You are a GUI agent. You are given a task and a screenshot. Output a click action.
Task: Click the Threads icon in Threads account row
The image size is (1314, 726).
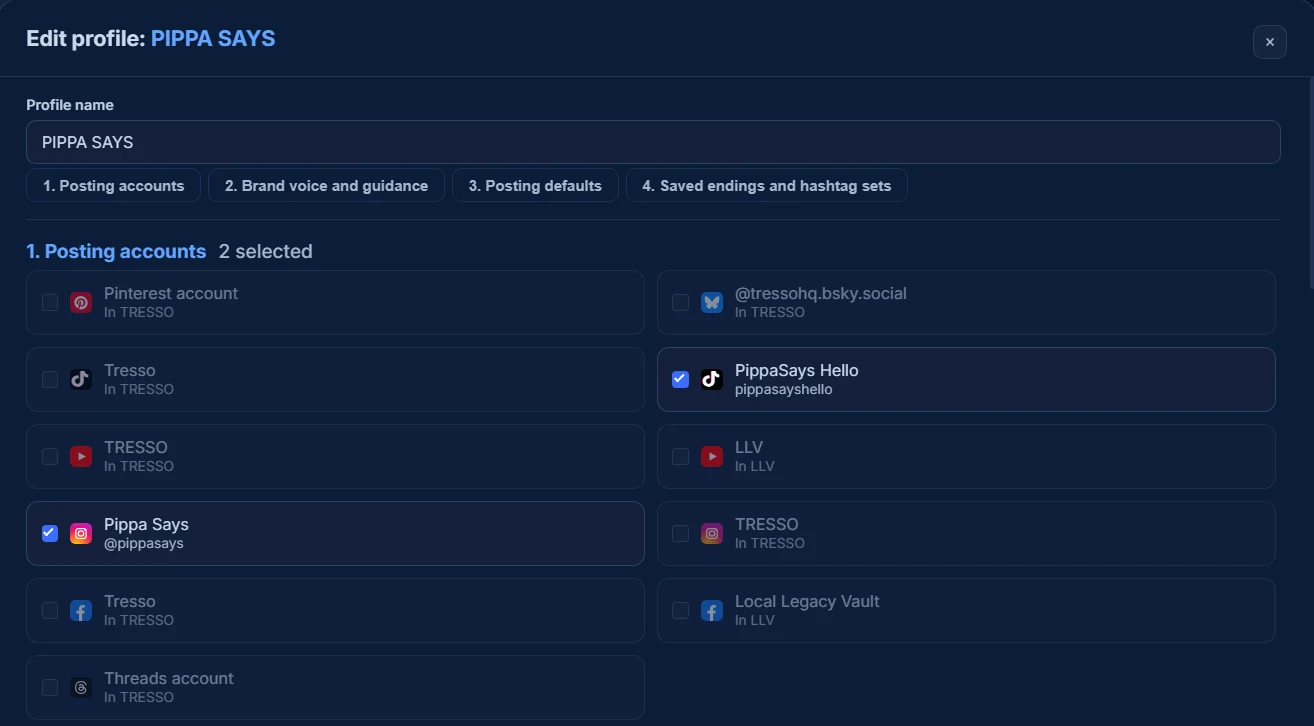click(x=81, y=687)
